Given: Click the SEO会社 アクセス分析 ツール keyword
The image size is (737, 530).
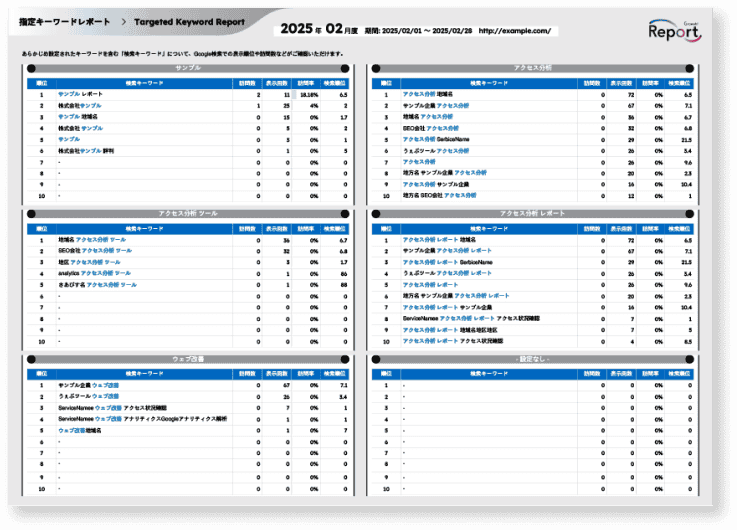Looking at the screenshot, I should 95,251.
